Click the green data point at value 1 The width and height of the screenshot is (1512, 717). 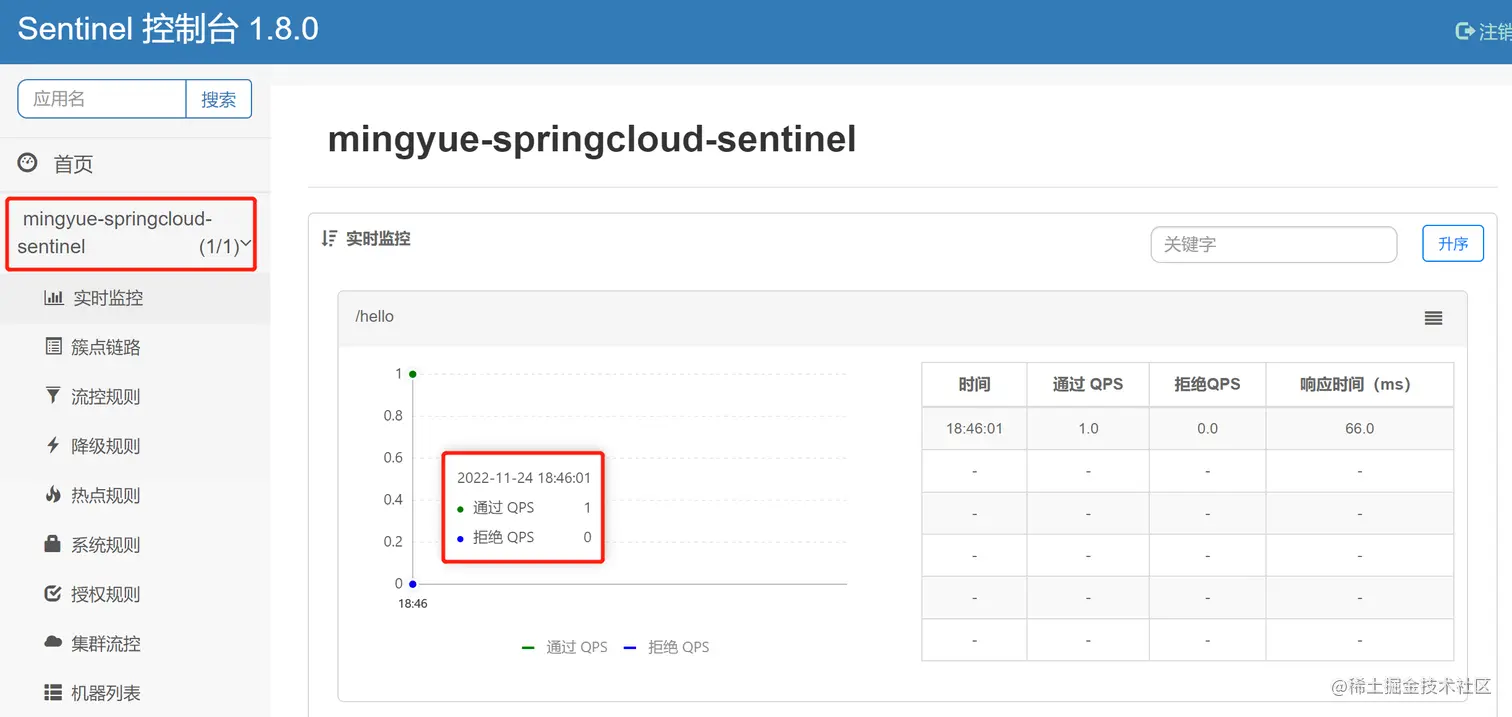coord(412,374)
